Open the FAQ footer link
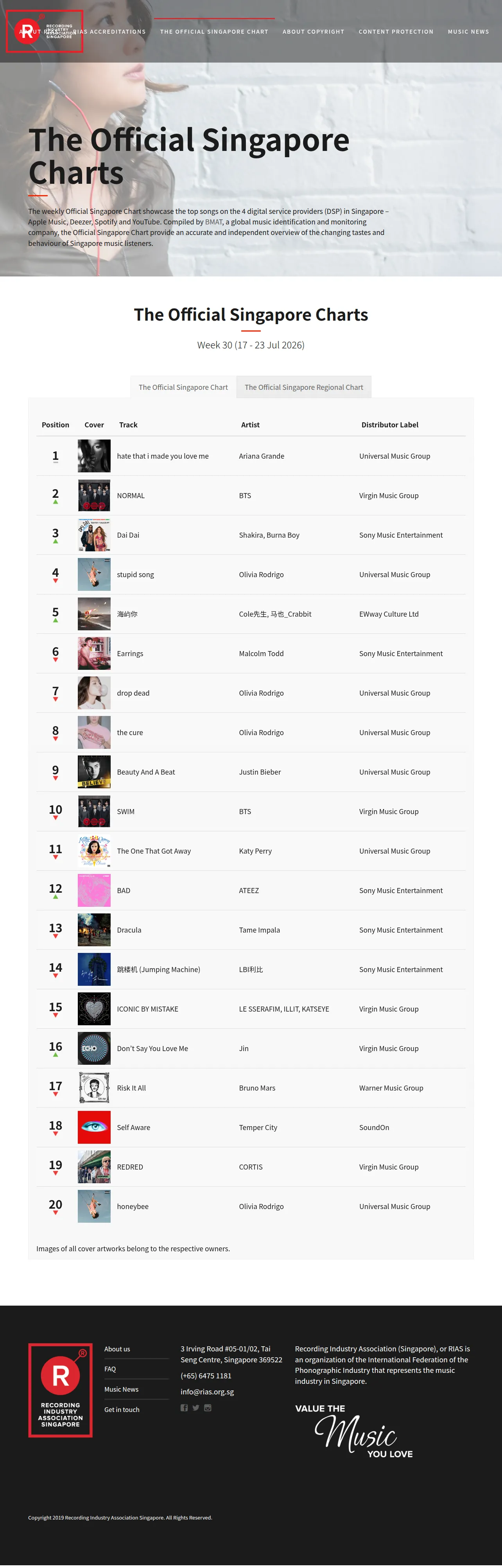This screenshot has height=1568, width=502. (x=110, y=1369)
